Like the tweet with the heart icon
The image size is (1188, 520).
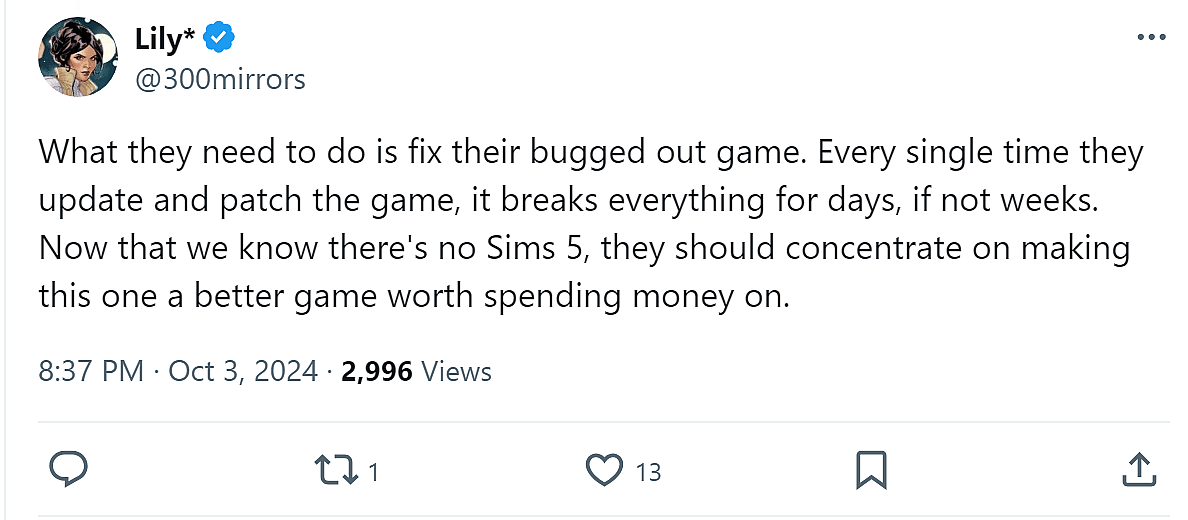pos(604,469)
